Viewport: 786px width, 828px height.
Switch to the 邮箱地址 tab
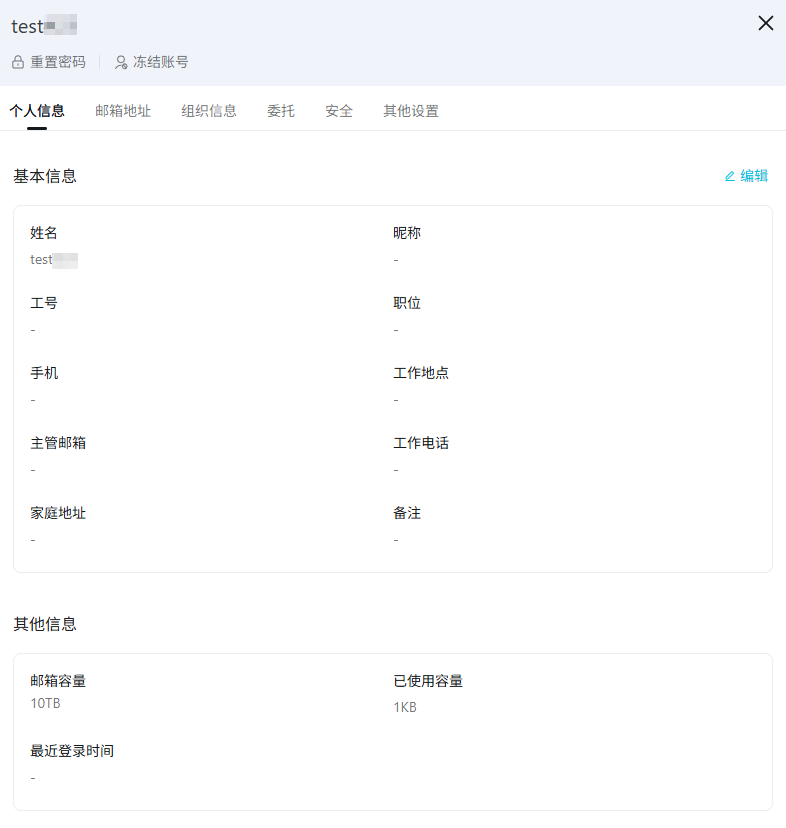[123, 111]
